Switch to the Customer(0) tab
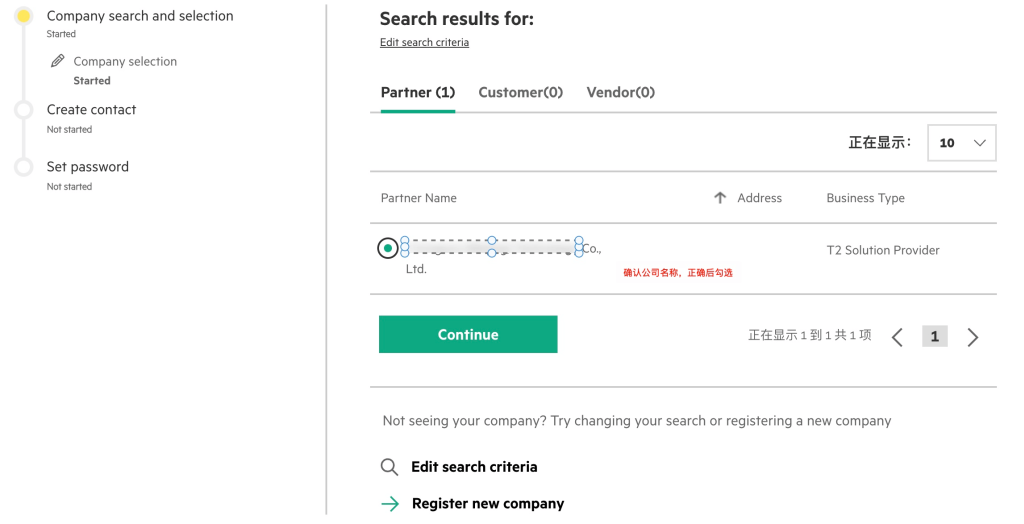The width and height of the screenshot is (1024, 524). [x=520, y=92]
